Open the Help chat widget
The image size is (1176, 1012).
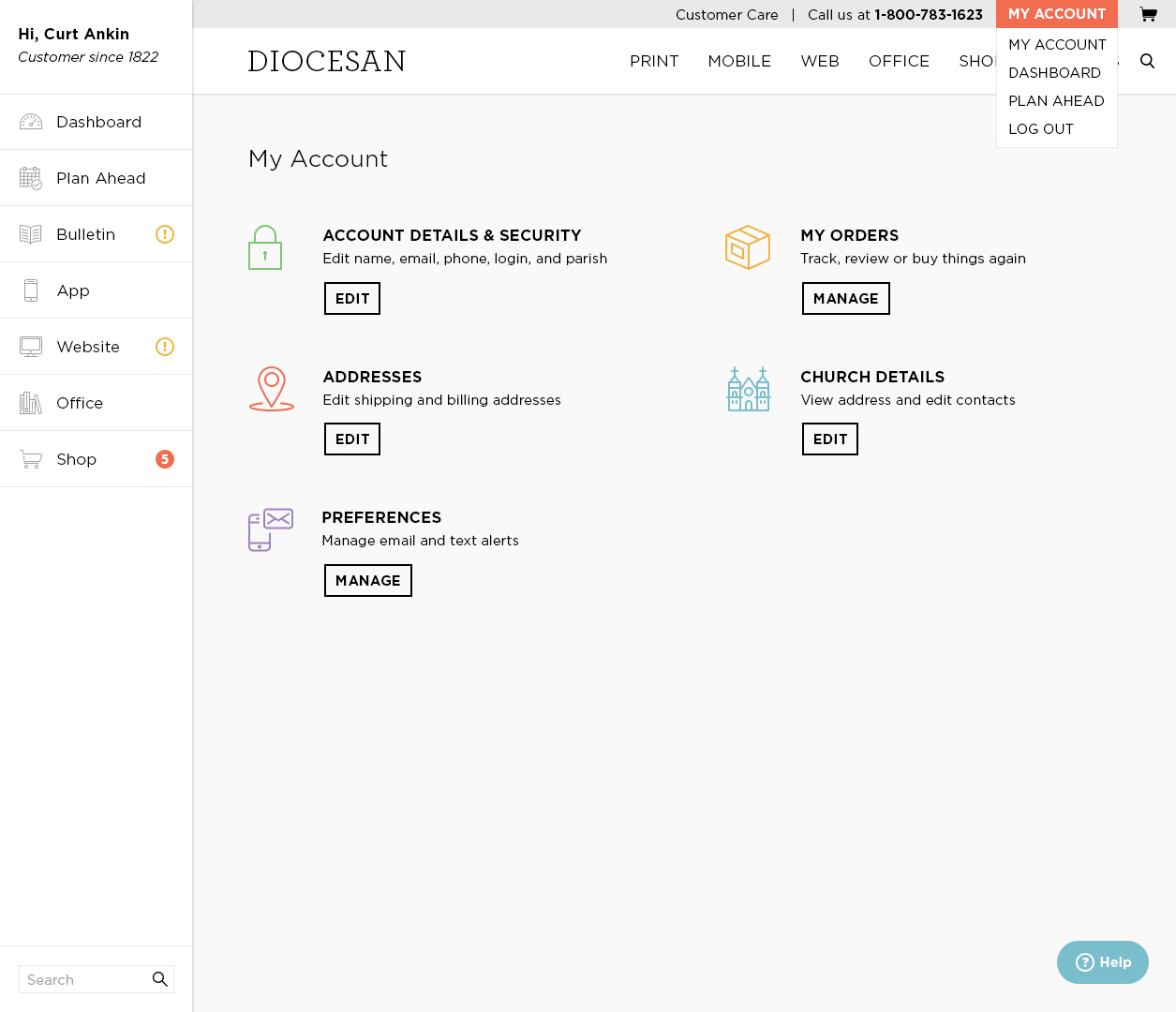(x=1102, y=962)
